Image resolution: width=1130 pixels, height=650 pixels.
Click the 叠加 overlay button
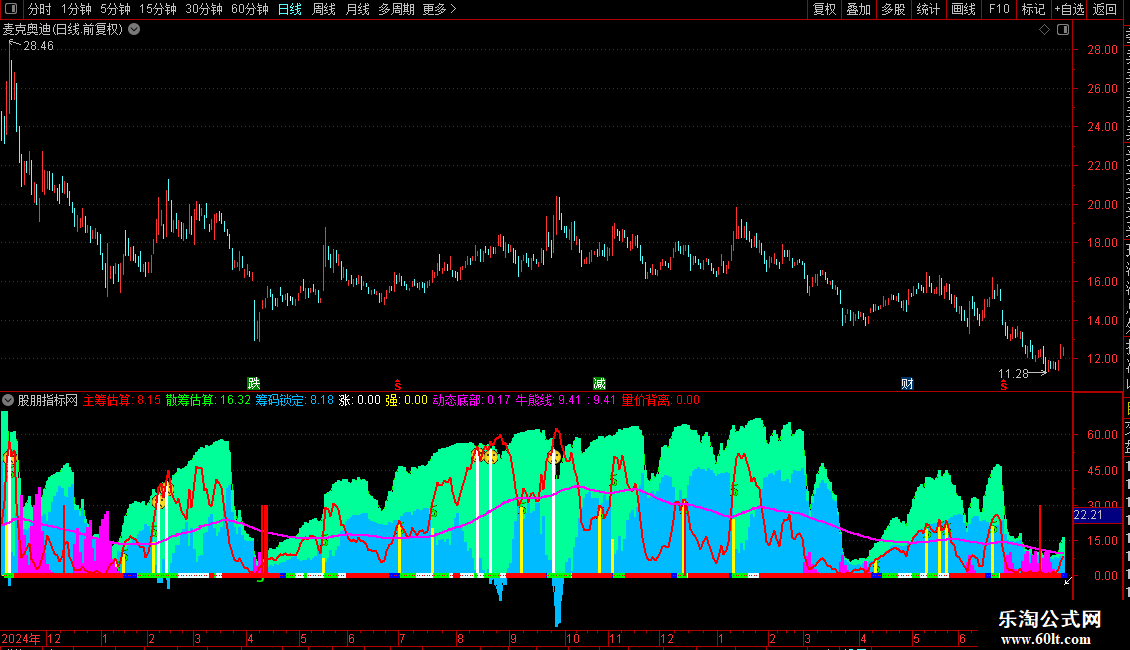(x=859, y=9)
